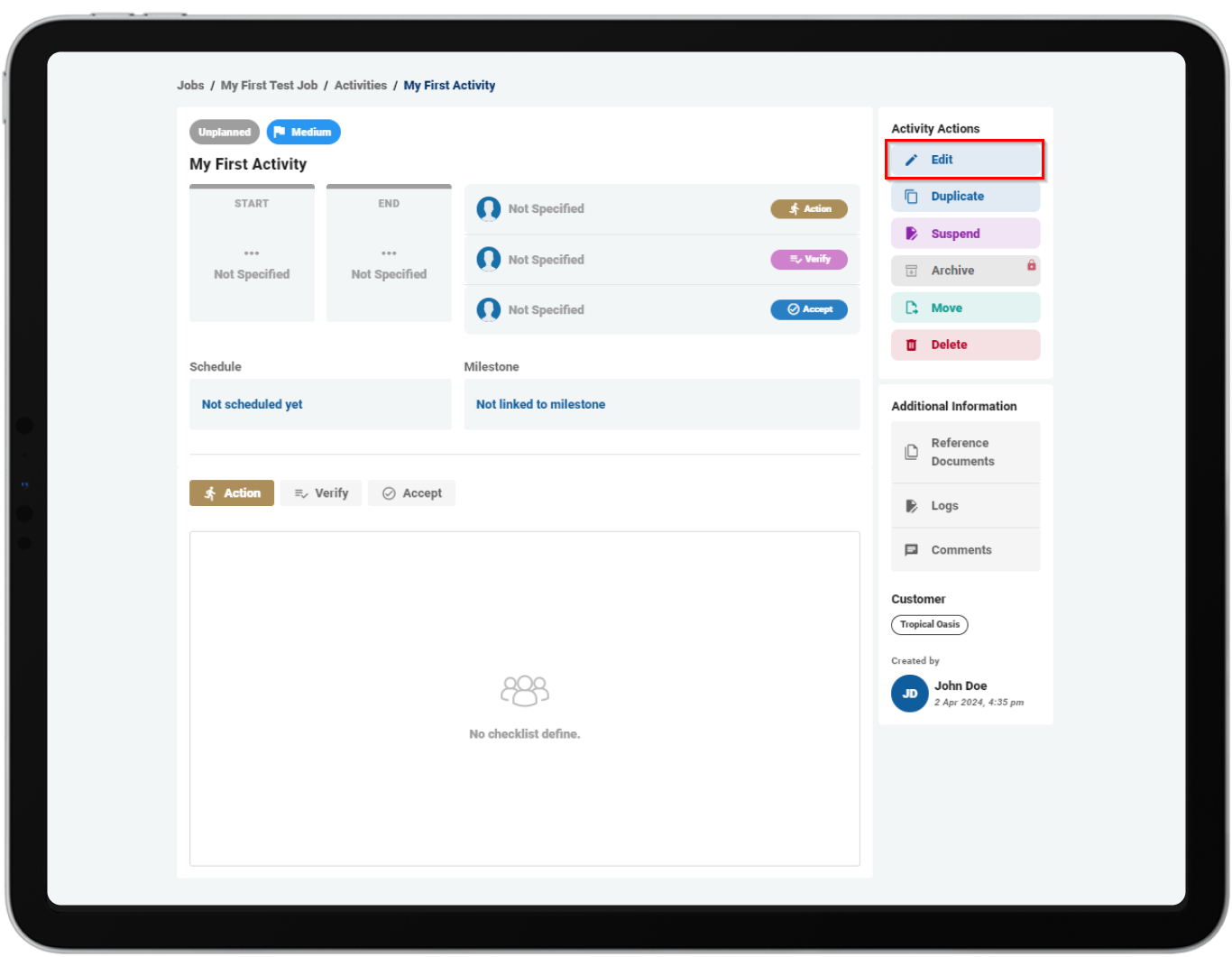Click the Medium priority flag badge
The width and height of the screenshot is (1232, 957).
[x=303, y=132]
